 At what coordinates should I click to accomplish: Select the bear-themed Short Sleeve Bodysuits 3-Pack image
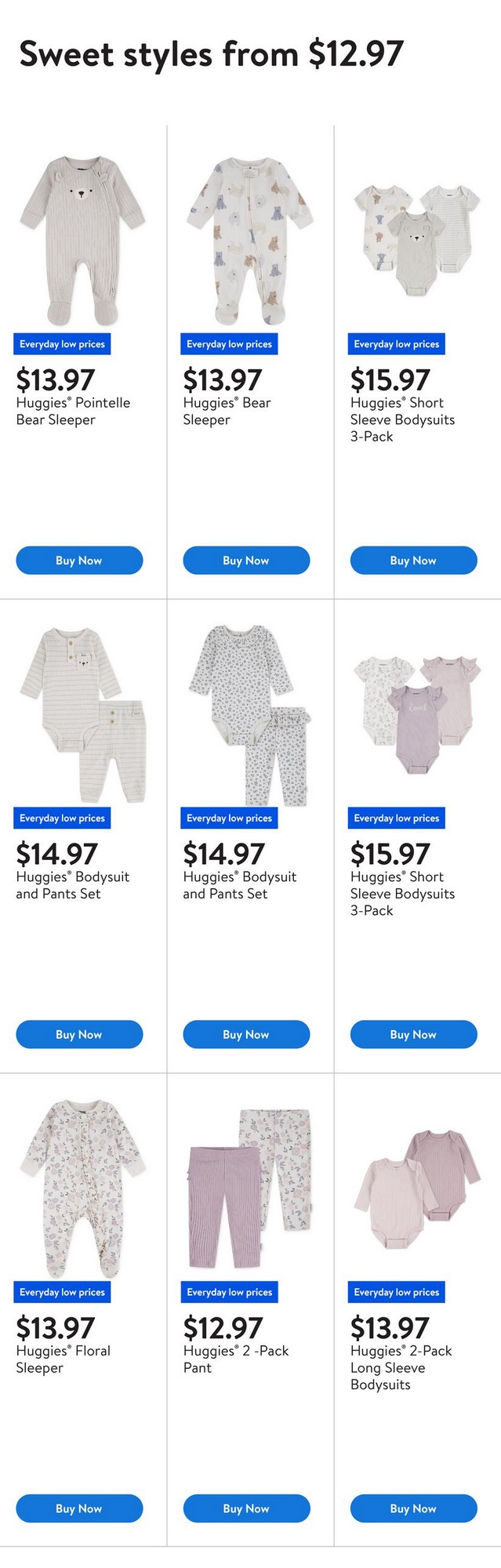(x=416, y=240)
